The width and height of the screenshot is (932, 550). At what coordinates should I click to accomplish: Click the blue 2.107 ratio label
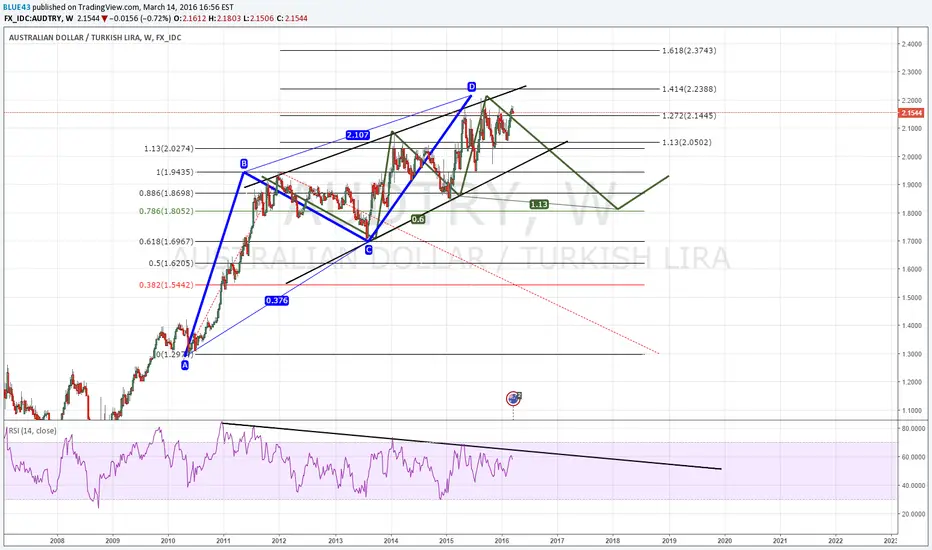tap(358, 135)
